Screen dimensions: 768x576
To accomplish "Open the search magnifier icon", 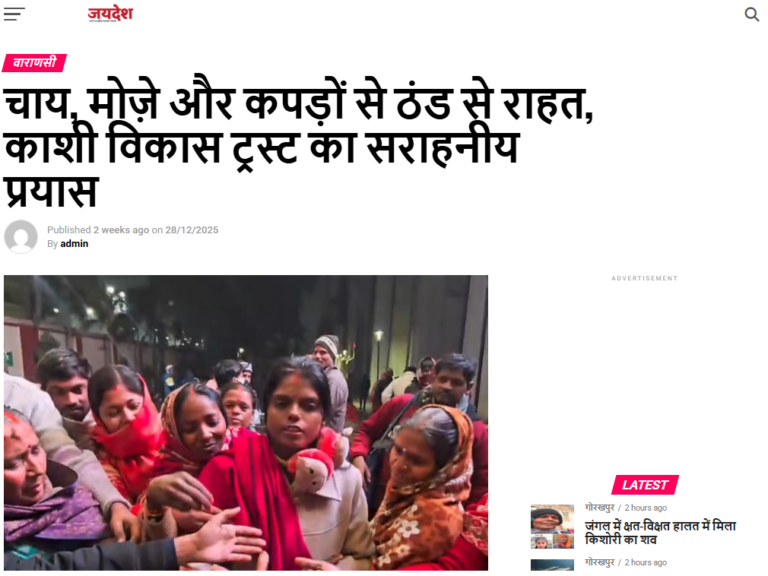I will 752,14.
